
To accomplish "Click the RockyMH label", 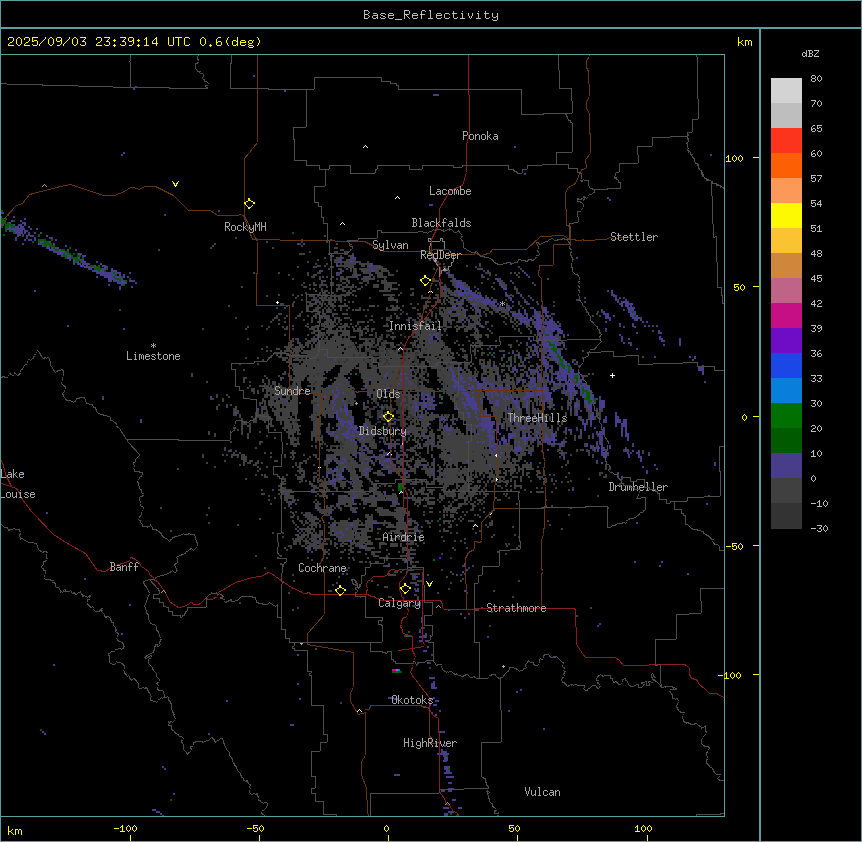I will 245,227.
